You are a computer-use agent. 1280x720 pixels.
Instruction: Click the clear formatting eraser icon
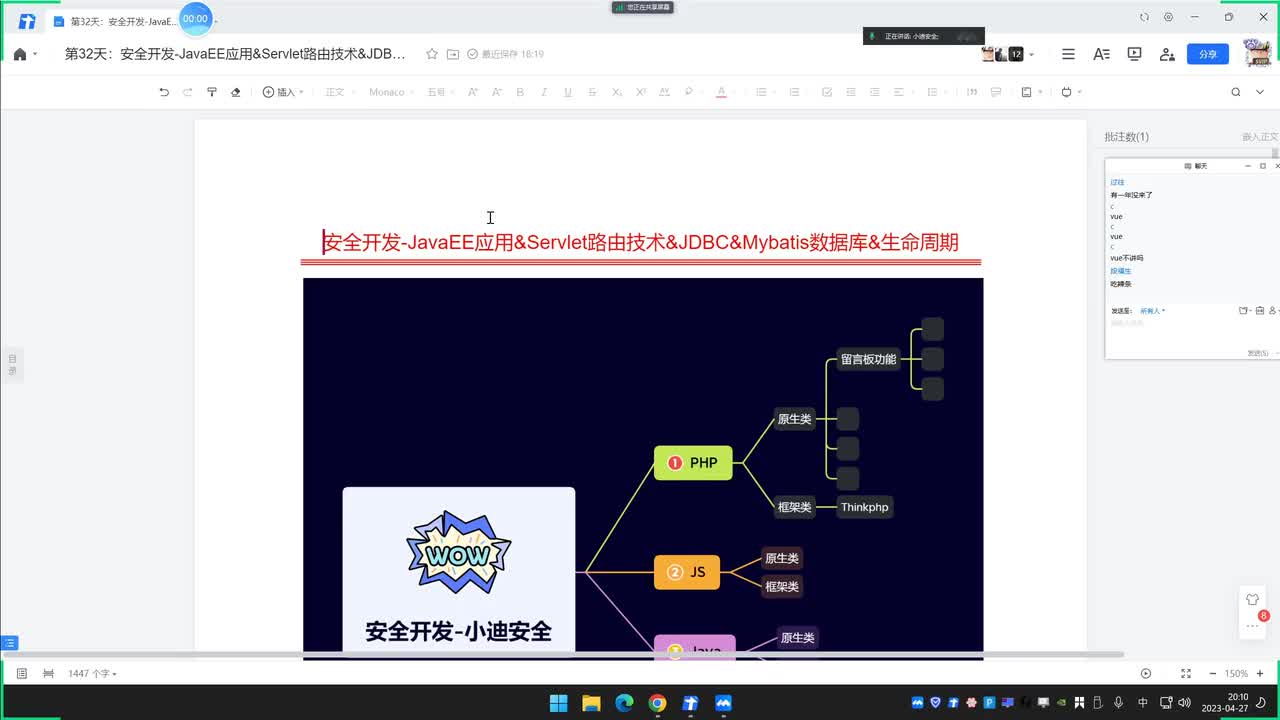235,92
